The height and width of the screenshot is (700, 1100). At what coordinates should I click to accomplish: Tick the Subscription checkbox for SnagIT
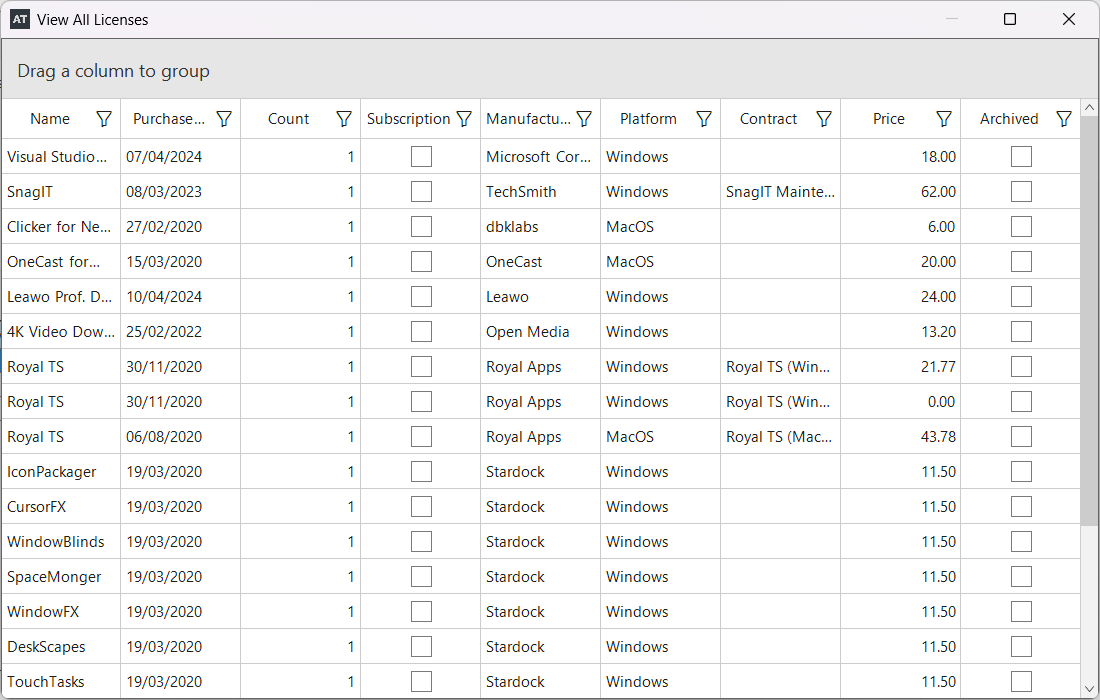coord(421,192)
